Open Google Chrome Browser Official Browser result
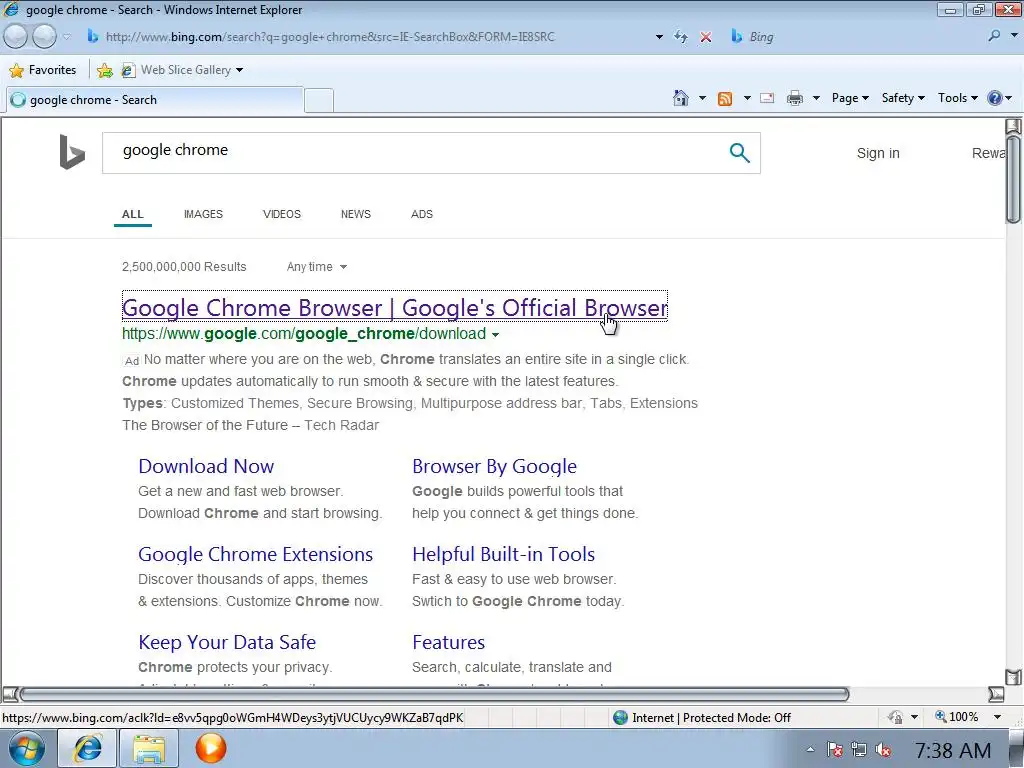Viewport: 1024px width, 768px height. (x=394, y=308)
